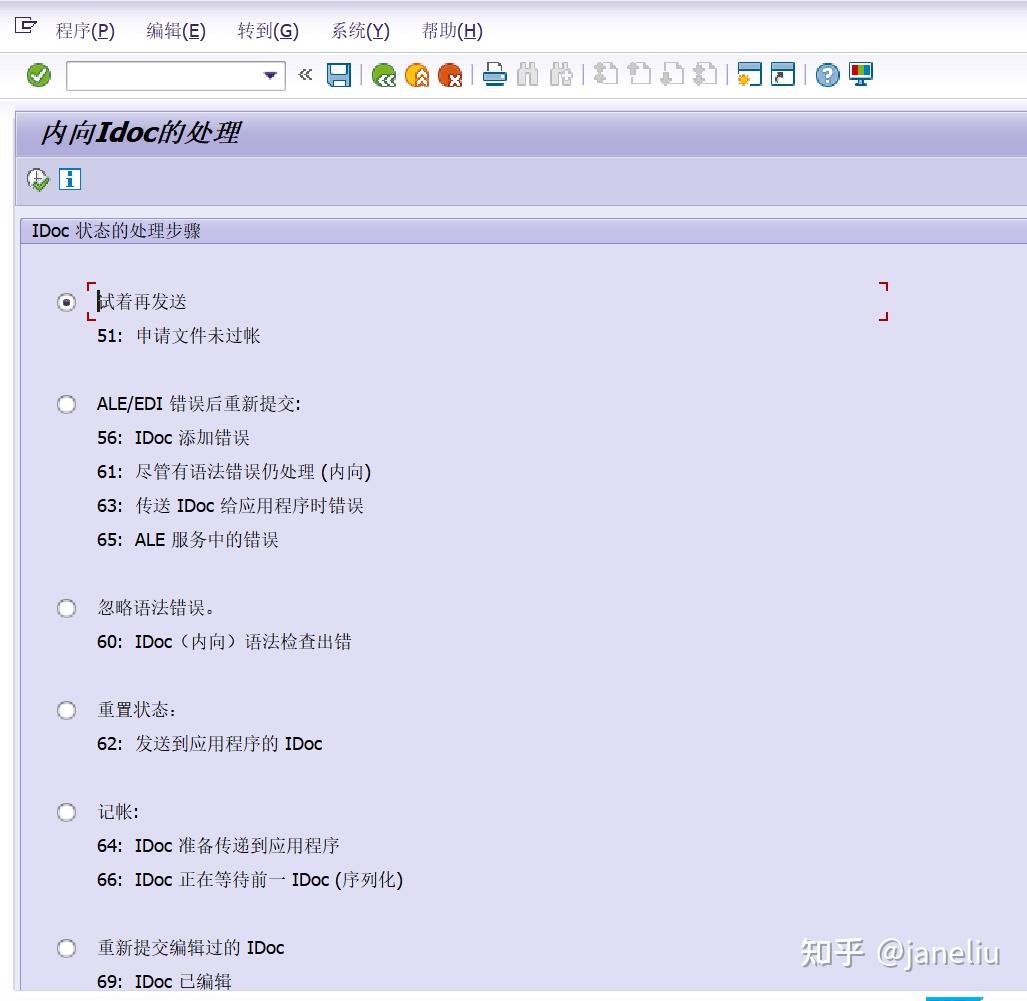Select the 试着再发送 radio button
1027x1001 pixels.
66,302
